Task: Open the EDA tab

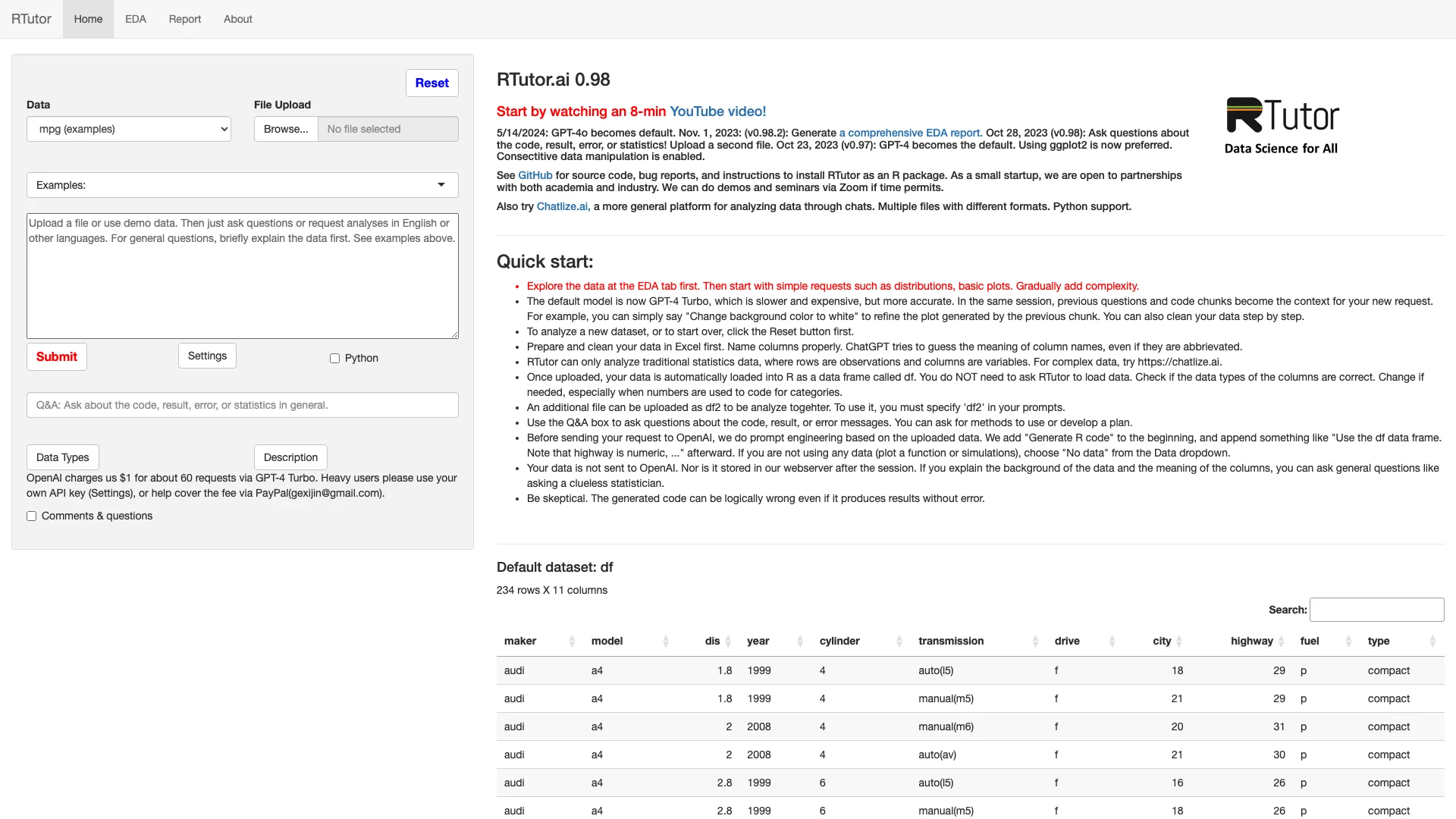Action: tap(136, 19)
